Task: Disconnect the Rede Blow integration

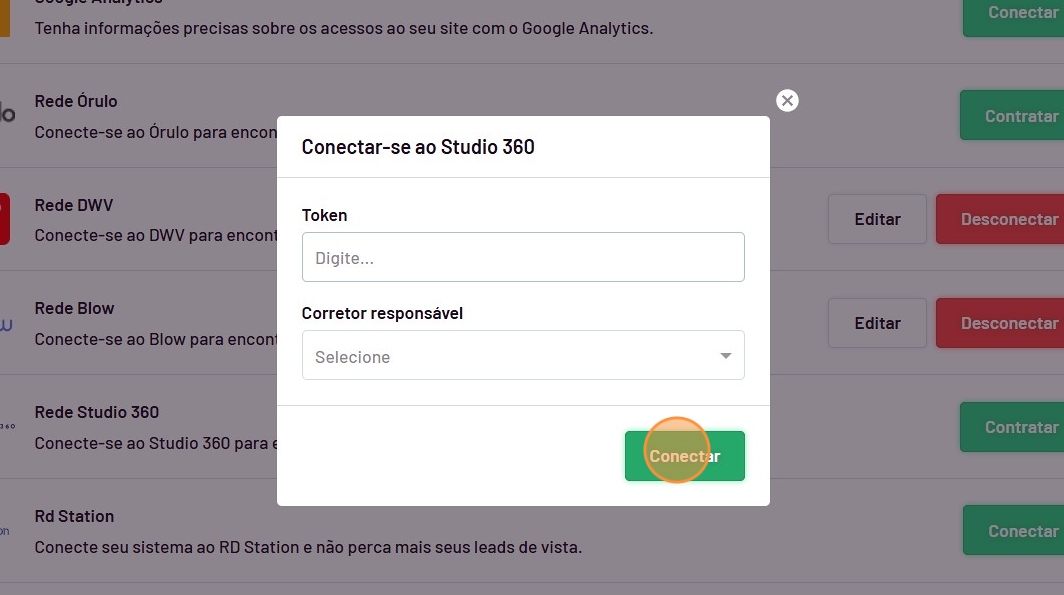Action: pos(1002,323)
